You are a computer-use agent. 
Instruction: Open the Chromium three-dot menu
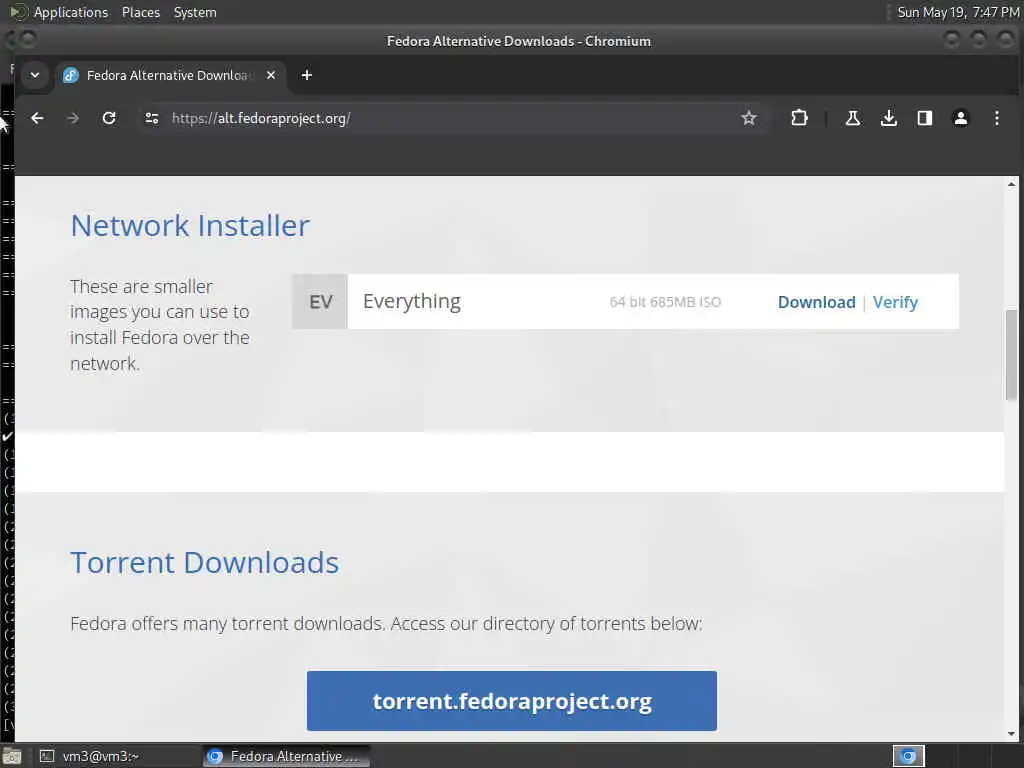[997, 118]
